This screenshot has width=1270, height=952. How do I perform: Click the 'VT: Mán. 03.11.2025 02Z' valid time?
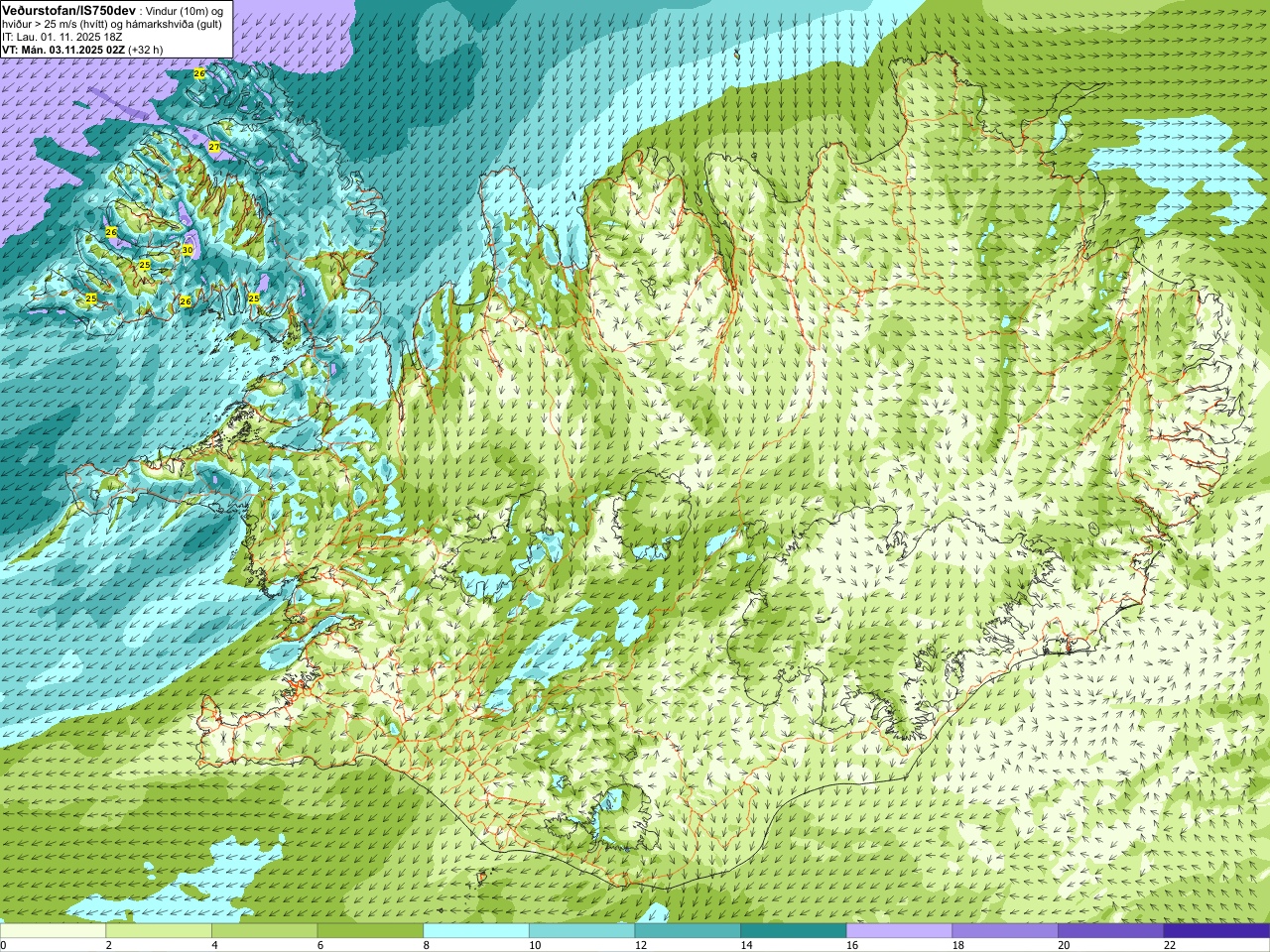click(63, 50)
